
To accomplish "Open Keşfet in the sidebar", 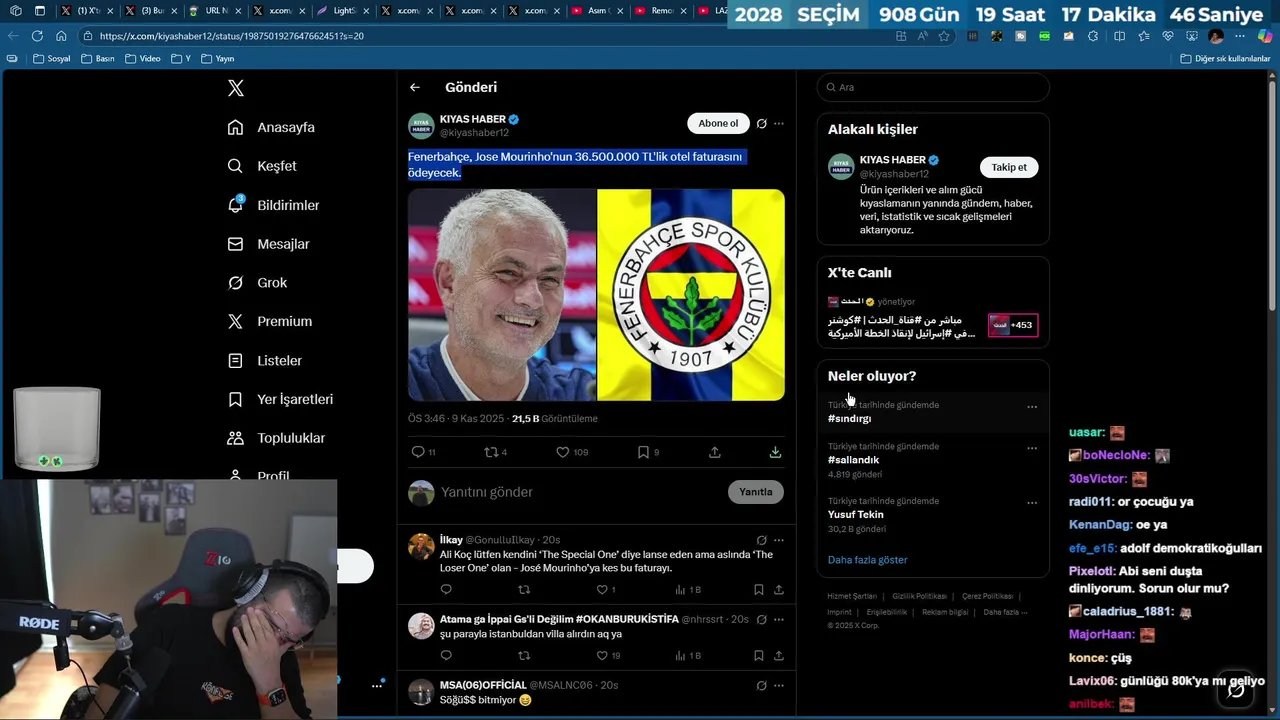I will 262,166.
